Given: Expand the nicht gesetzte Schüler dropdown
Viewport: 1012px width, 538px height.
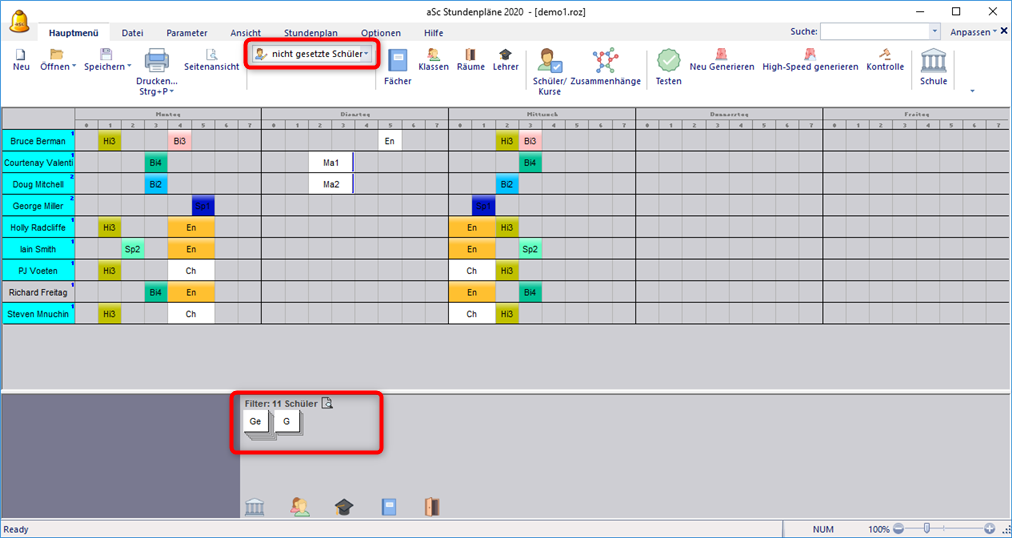Looking at the screenshot, I should 367,54.
